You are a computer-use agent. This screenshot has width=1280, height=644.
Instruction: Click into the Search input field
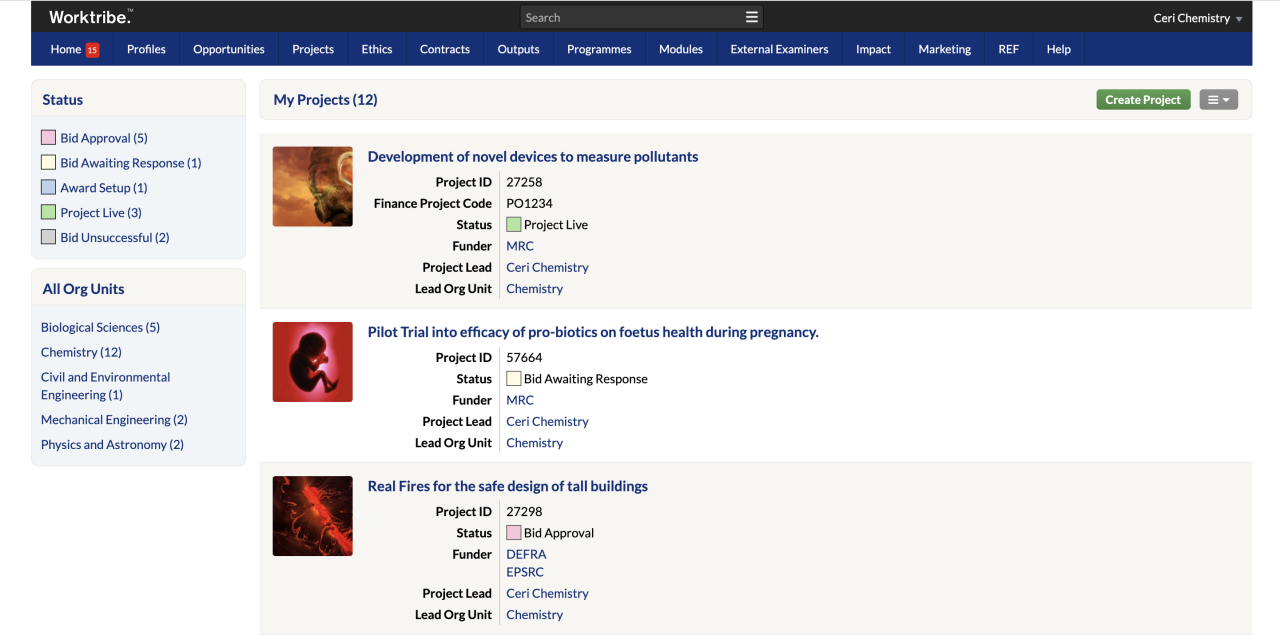click(630, 17)
